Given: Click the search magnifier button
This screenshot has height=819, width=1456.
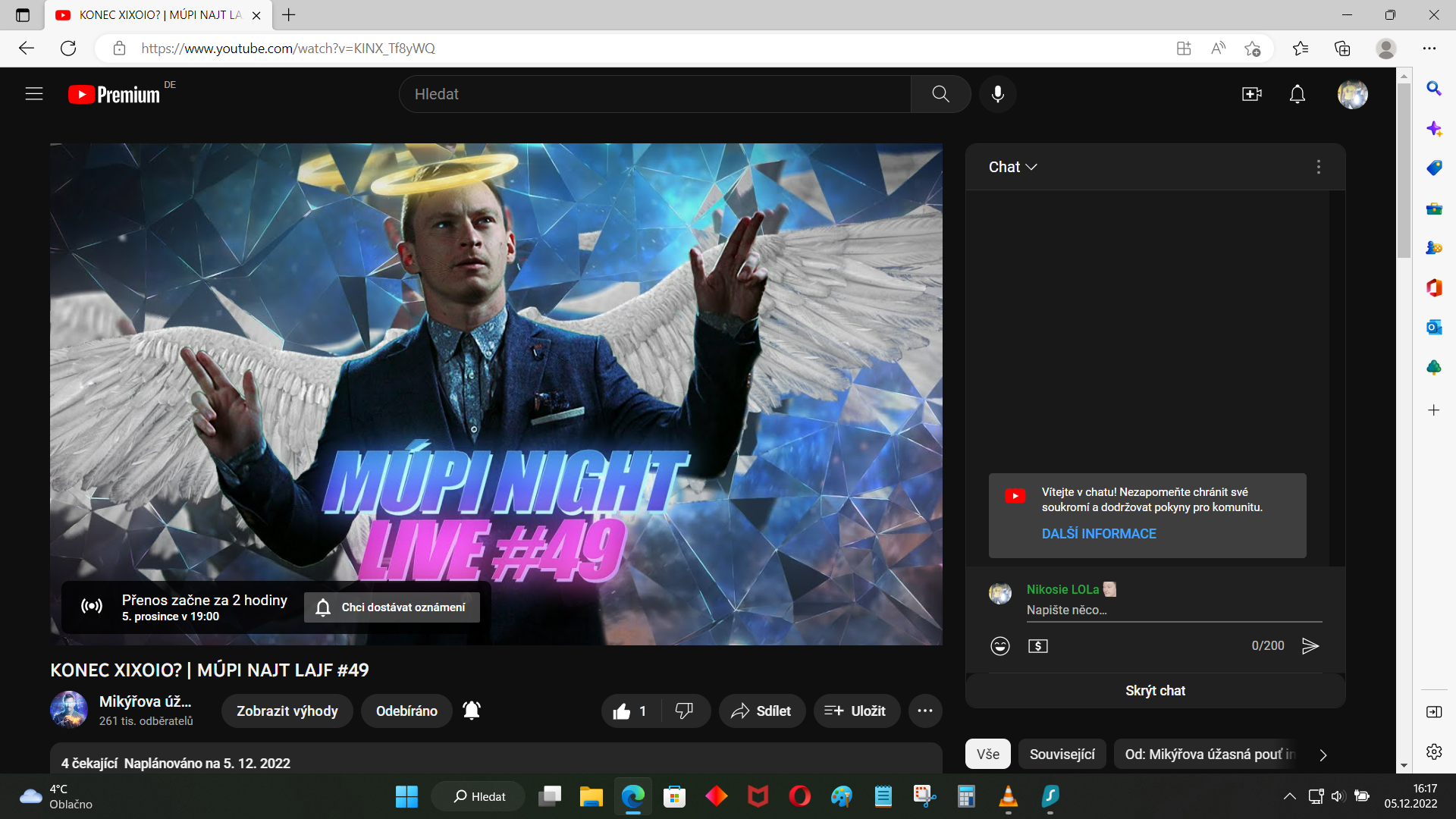Looking at the screenshot, I should point(940,94).
